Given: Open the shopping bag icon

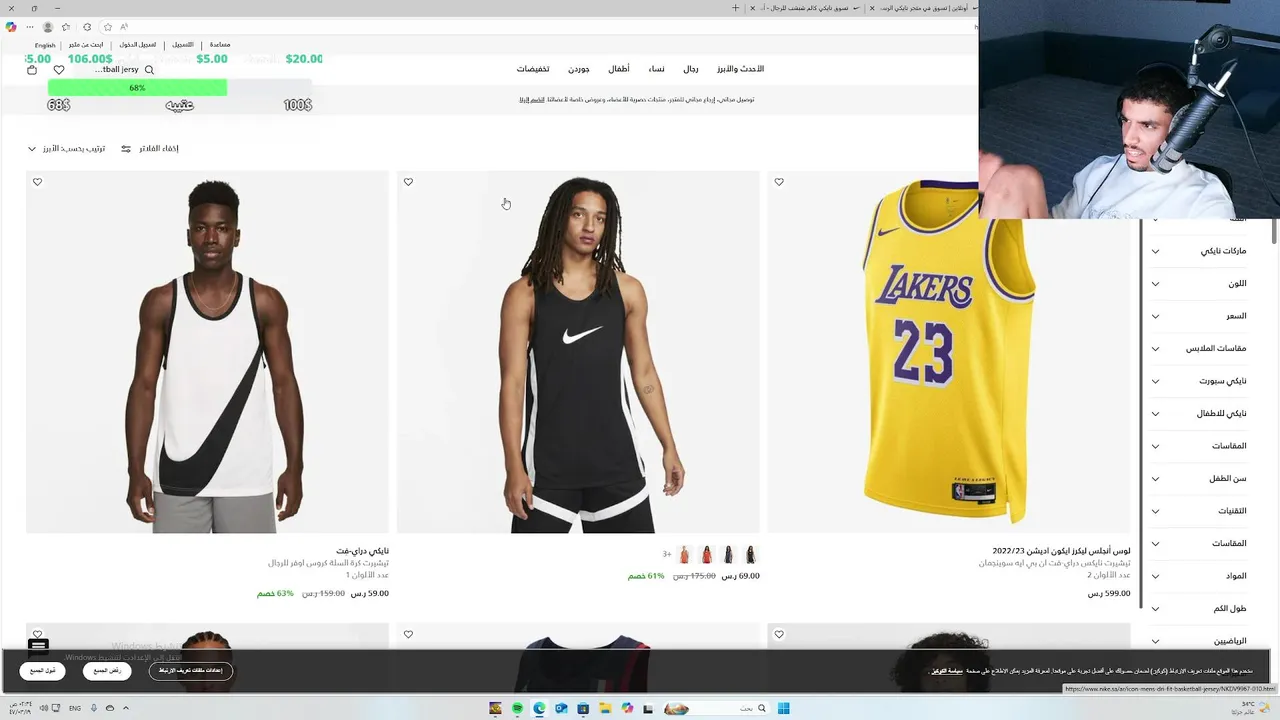Looking at the screenshot, I should pos(32,70).
